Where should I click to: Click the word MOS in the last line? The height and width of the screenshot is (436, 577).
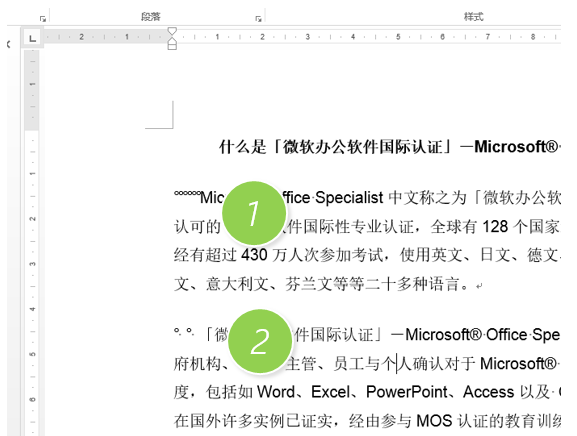(434, 421)
